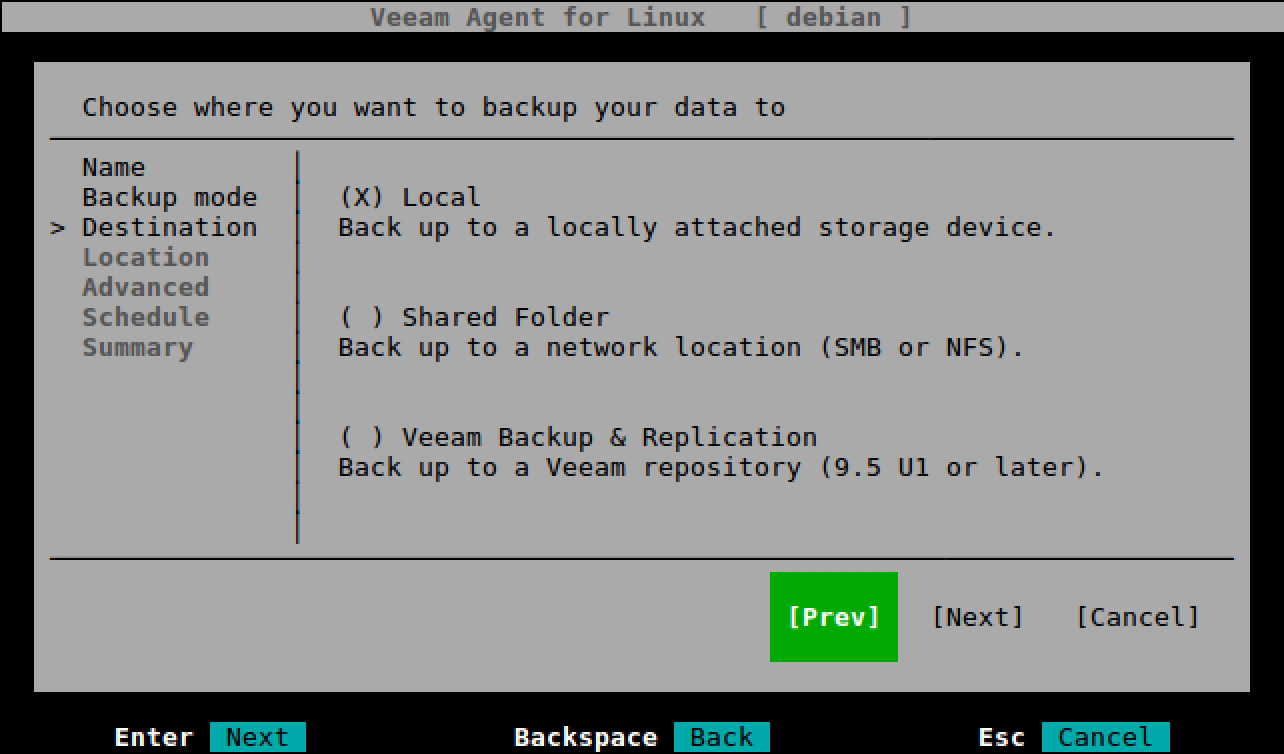Click the Next hint in bottom bar

[x=257, y=738]
